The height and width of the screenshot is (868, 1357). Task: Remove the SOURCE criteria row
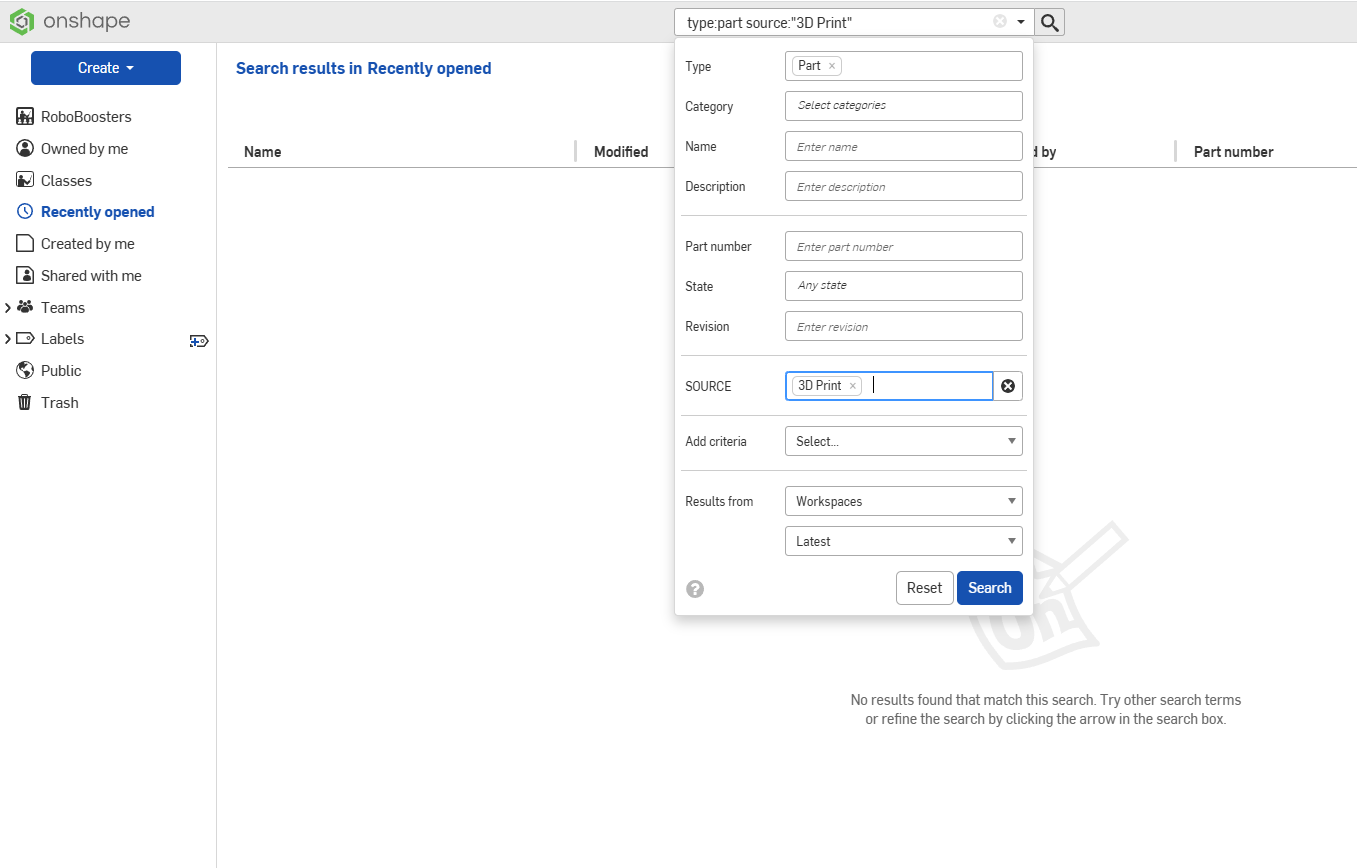tap(1008, 386)
